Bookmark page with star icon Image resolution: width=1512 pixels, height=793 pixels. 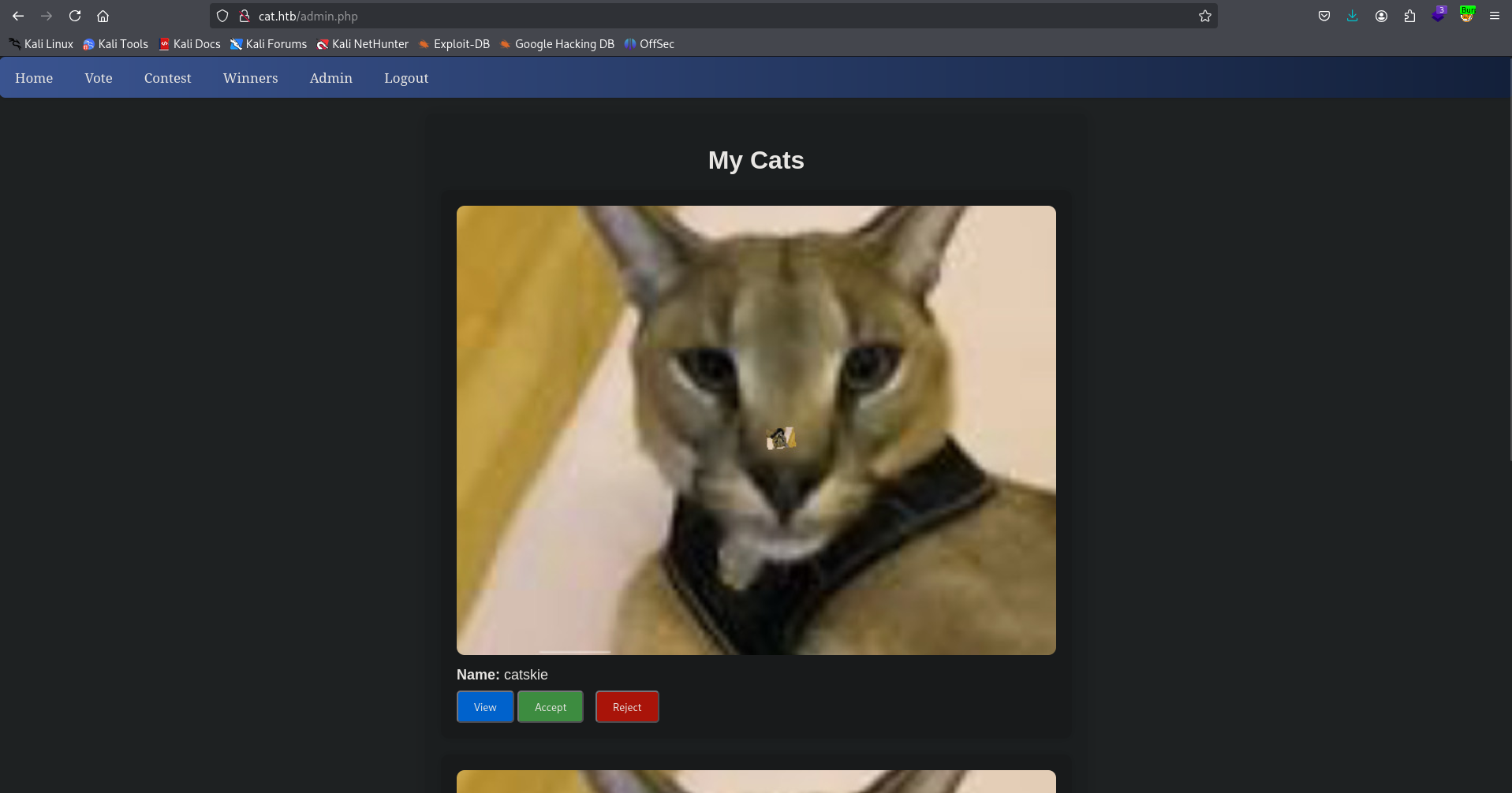tap(1205, 16)
